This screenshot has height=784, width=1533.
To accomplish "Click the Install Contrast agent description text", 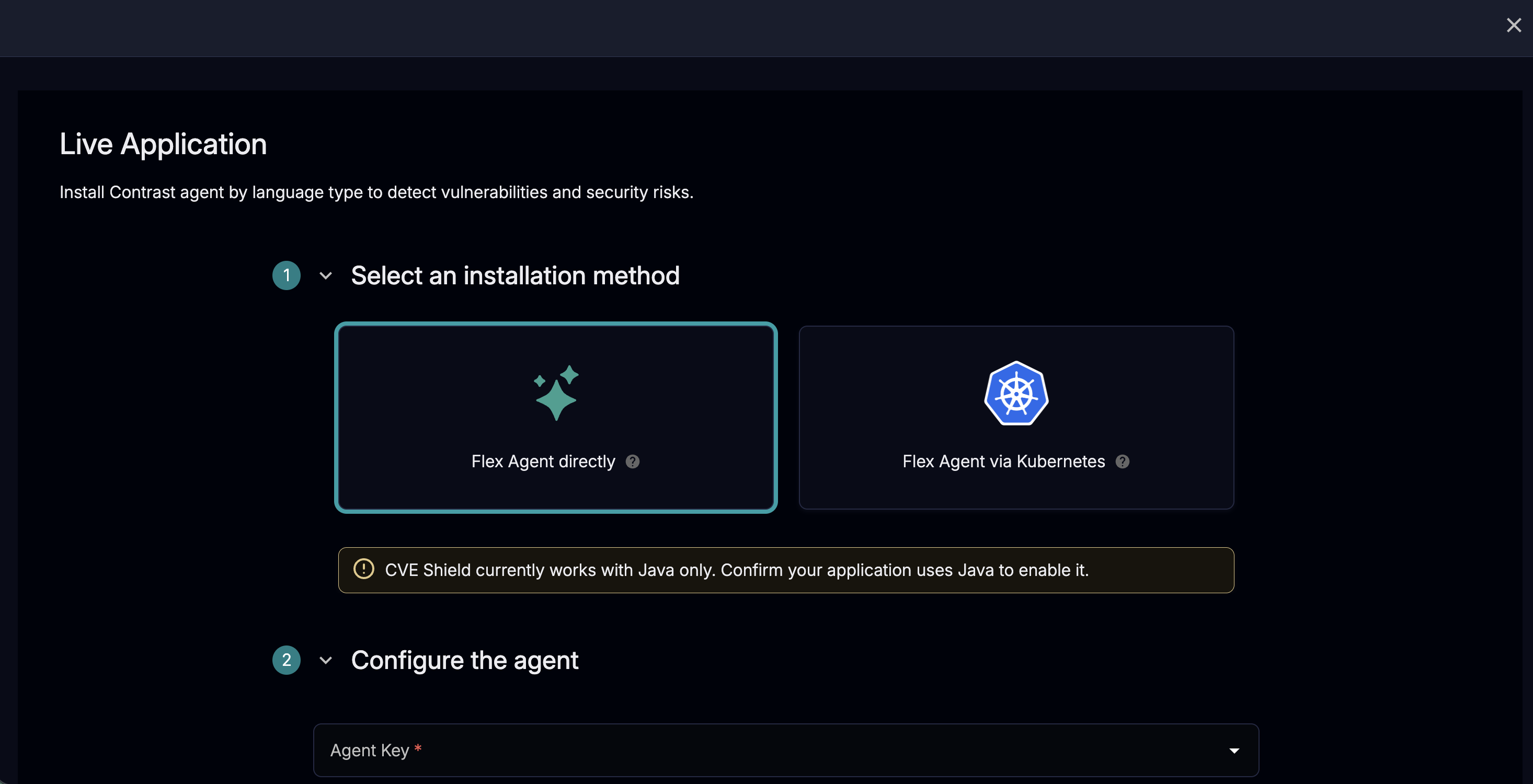I will click(376, 192).
